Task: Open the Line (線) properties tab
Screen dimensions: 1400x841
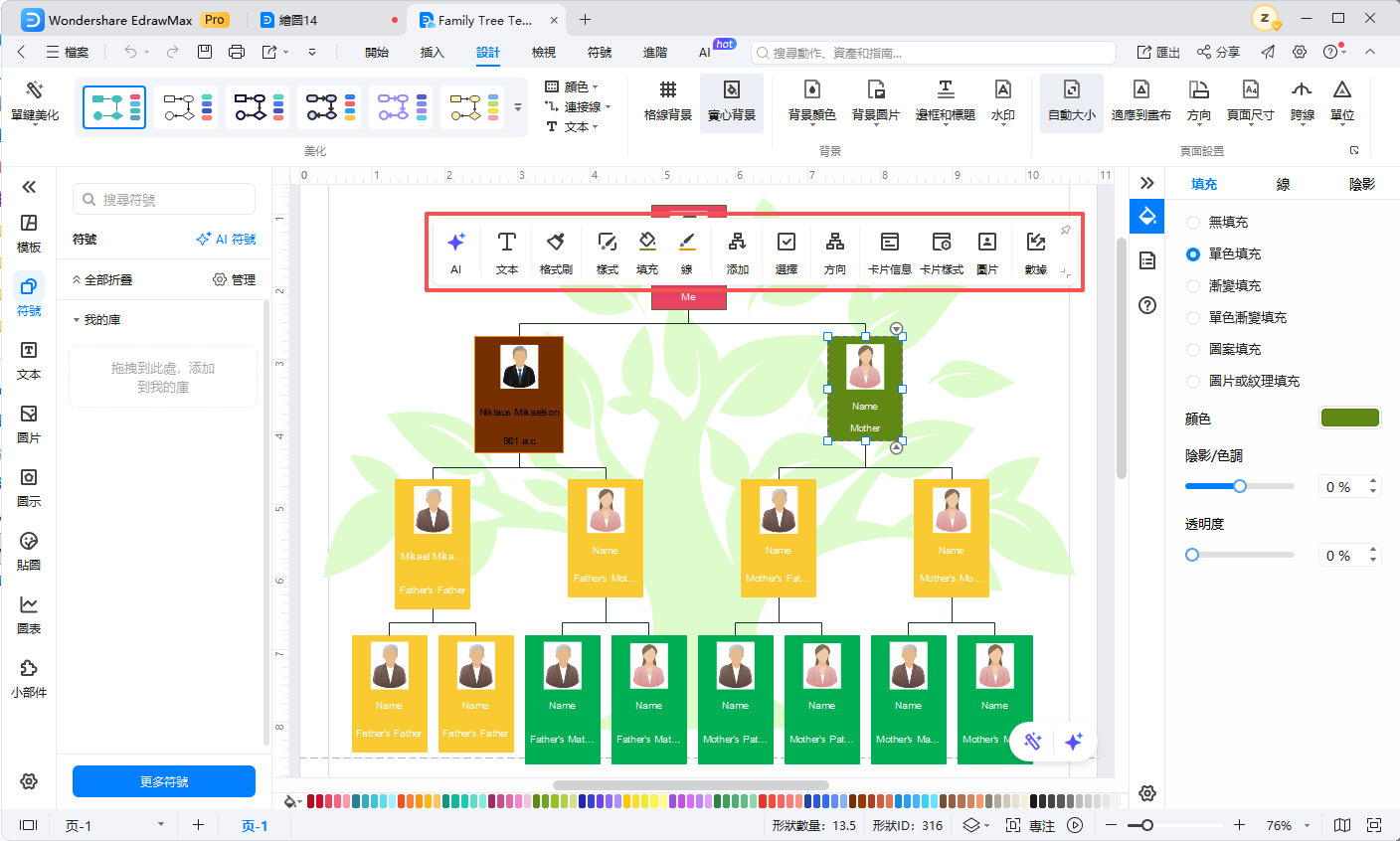Action: click(x=1283, y=184)
